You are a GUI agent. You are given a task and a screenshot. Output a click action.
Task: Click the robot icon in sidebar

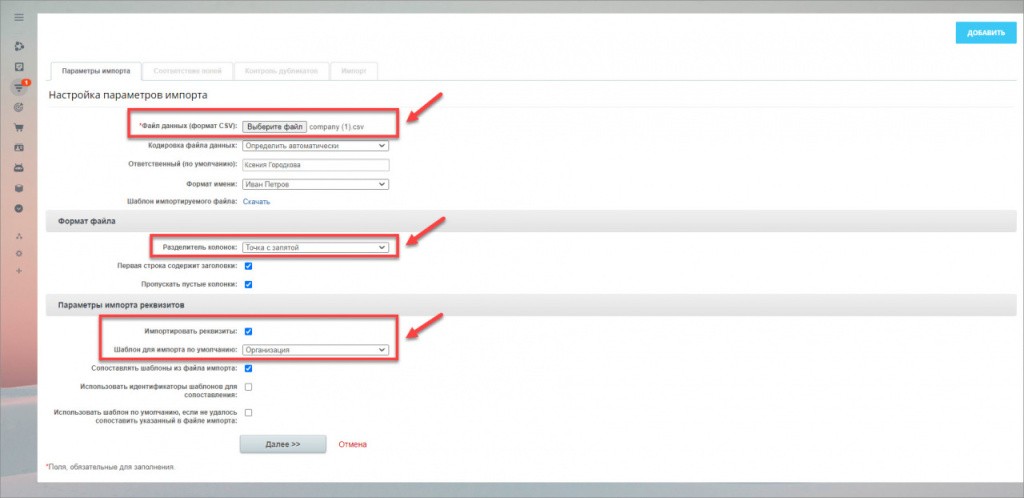coord(18,167)
